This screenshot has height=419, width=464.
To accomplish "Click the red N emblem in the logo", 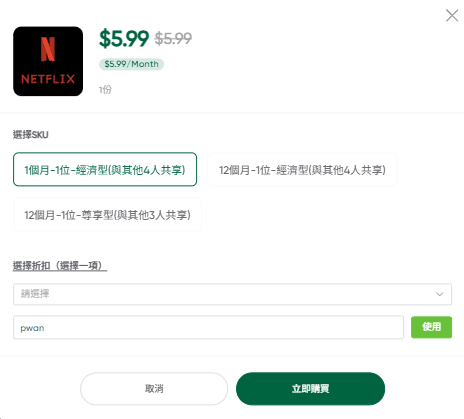I will coord(48,49).
